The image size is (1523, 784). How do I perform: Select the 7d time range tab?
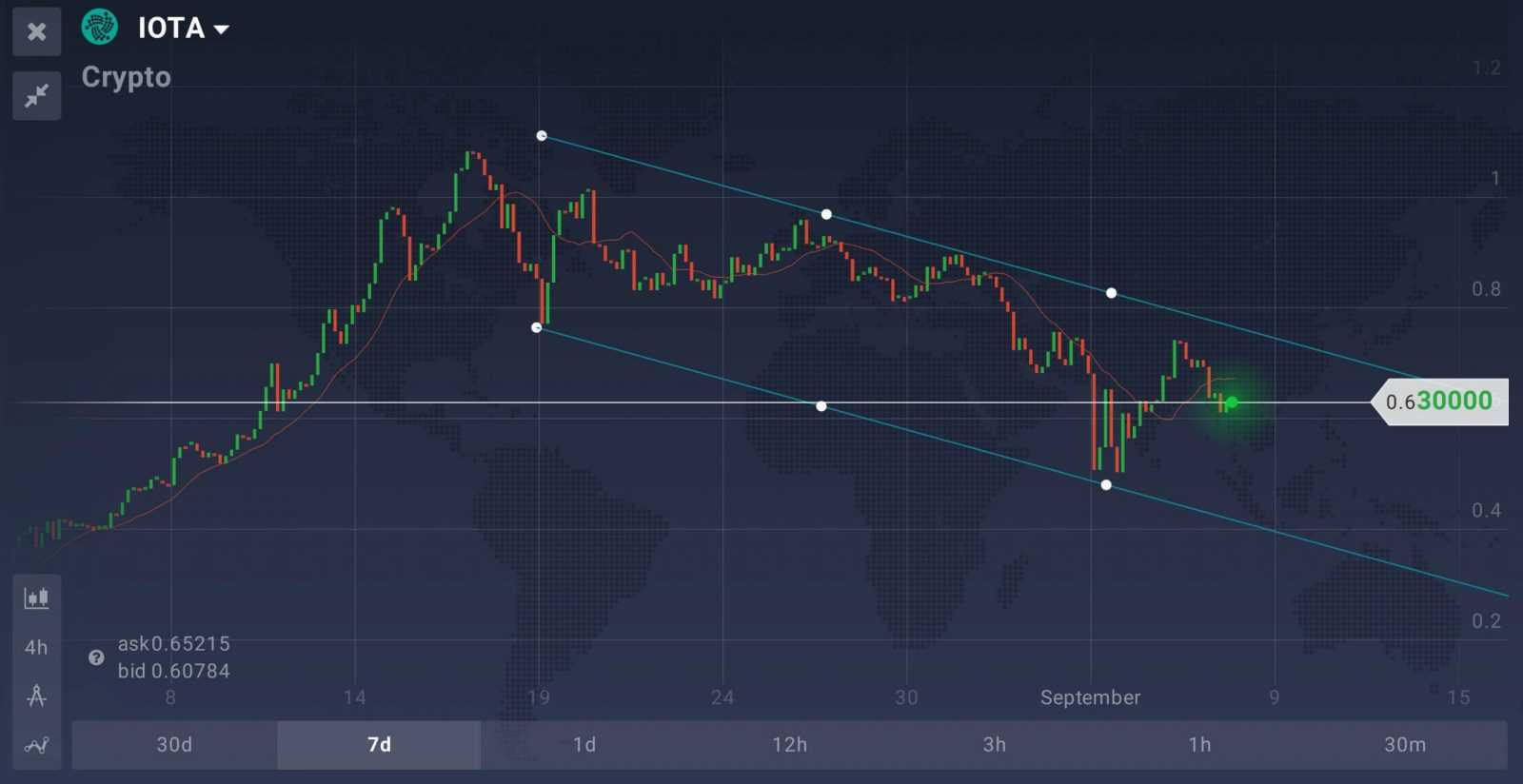point(379,744)
